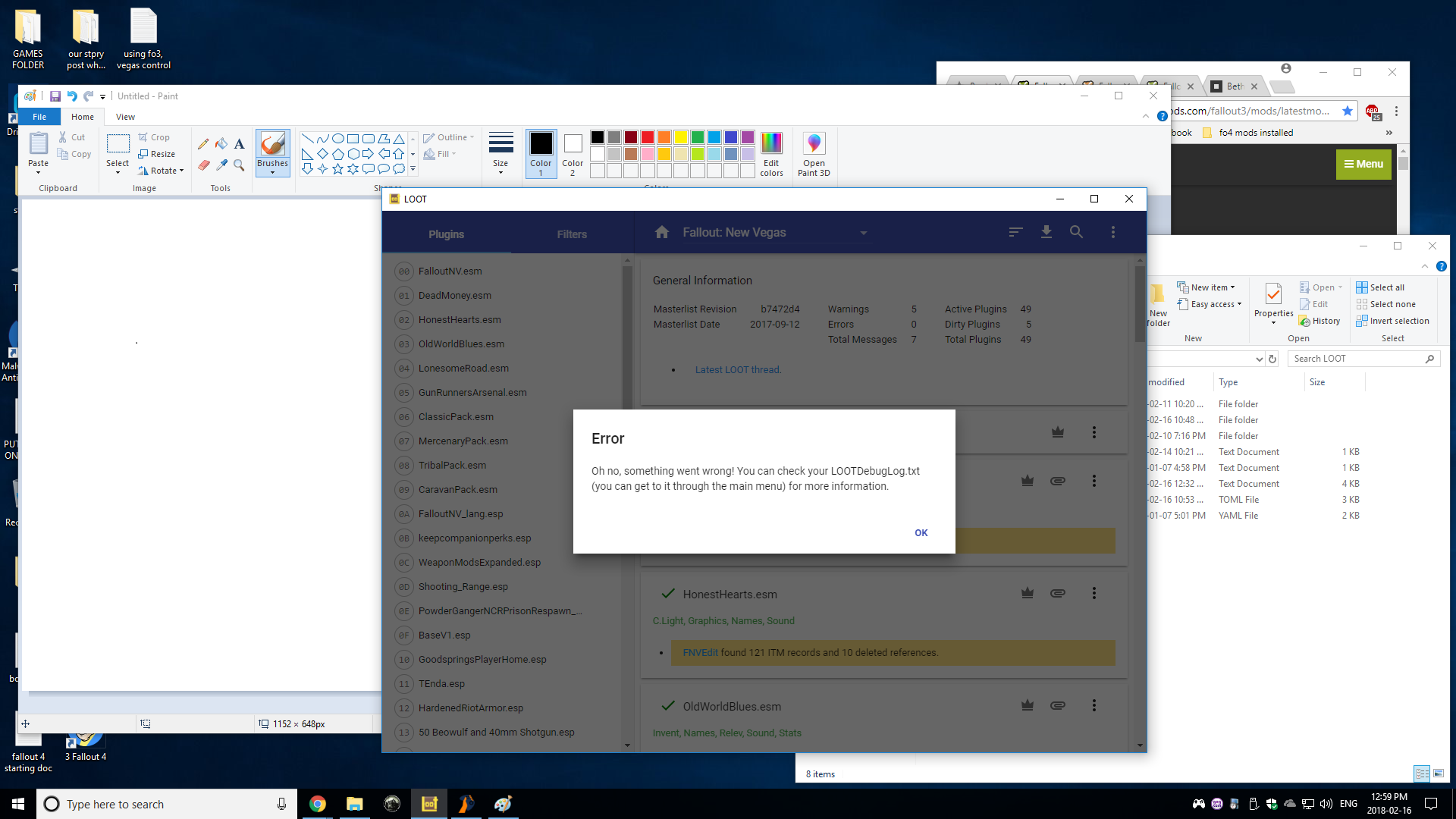This screenshot has height=819, width=1456.
Task: Click the LOOT sort plugins icon
Action: click(x=1015, y=232)
